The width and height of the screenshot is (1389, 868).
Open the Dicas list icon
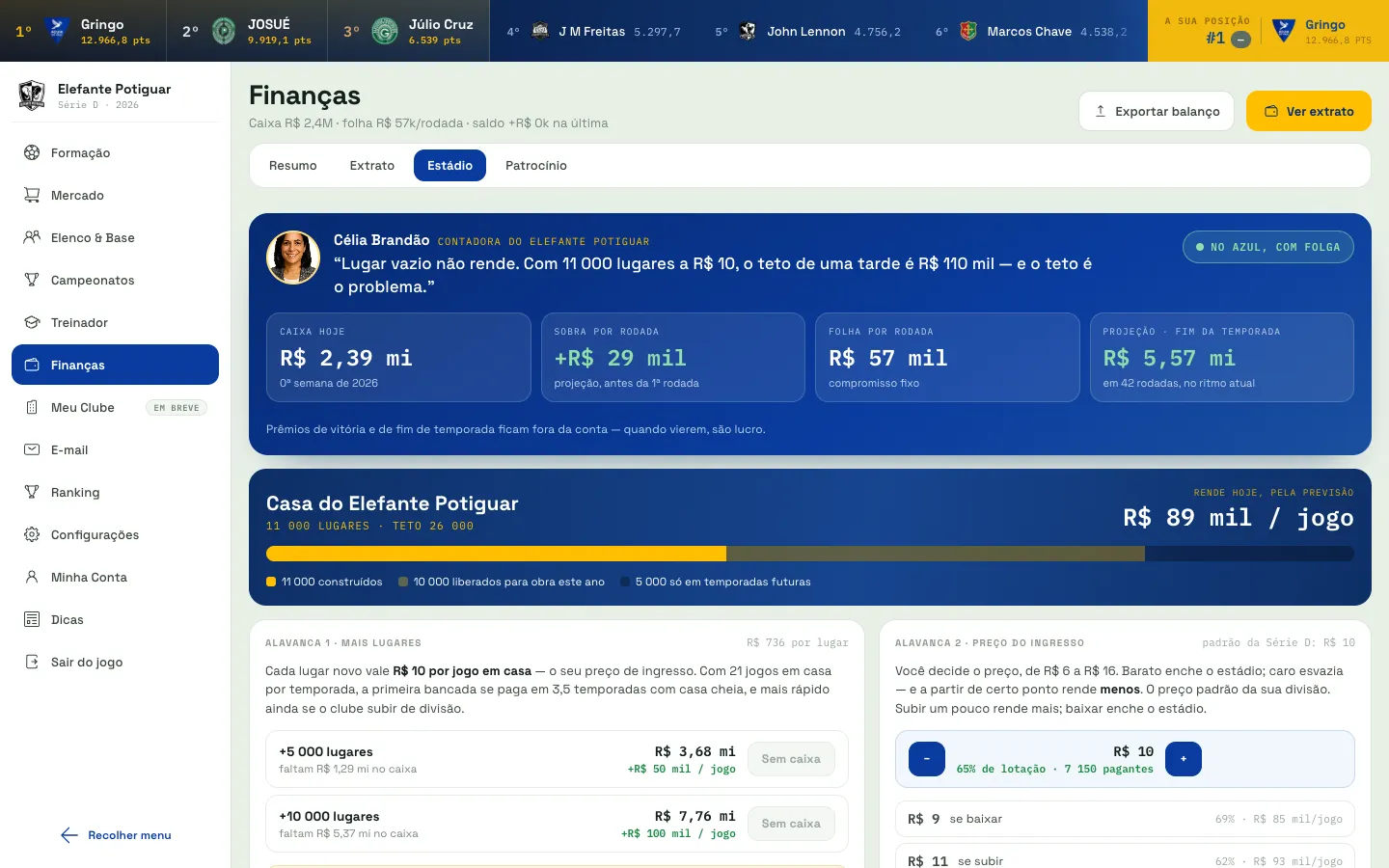[32, 619]
